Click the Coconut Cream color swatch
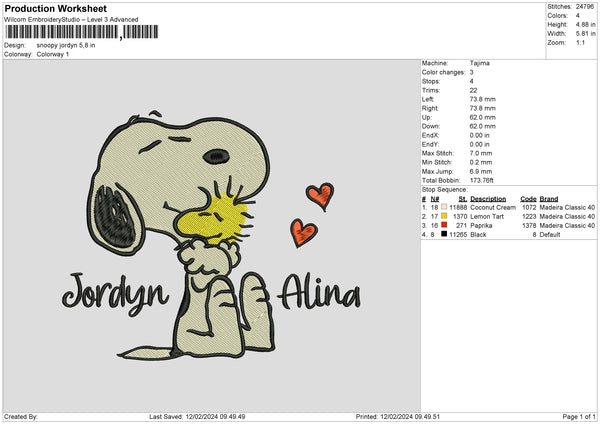The height and width of the screenshot is (424, 600). 444,207
